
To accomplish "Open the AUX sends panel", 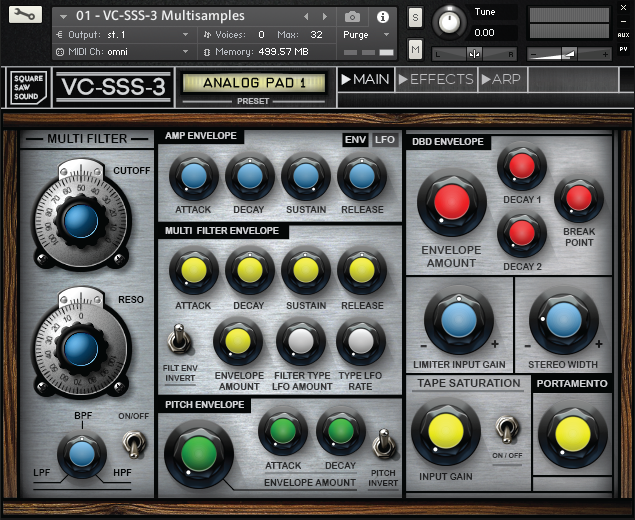I will point(623,35).
